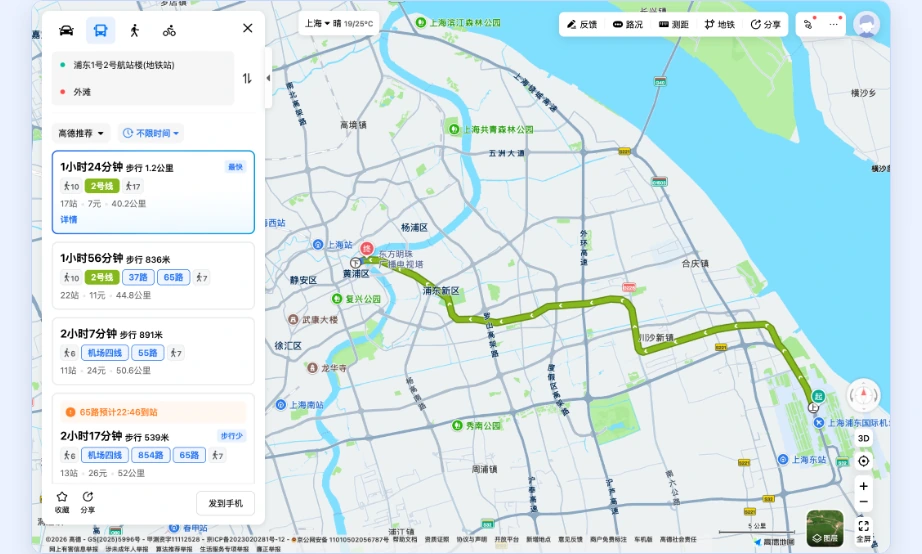
Task: Open the 图层 map layers thumbnail
Action: click(x=825, y=528)
